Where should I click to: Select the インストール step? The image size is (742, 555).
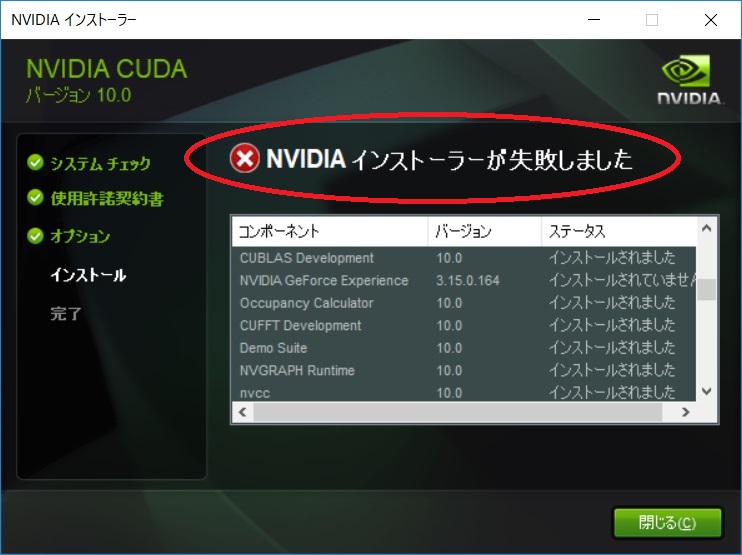(88, 275)
